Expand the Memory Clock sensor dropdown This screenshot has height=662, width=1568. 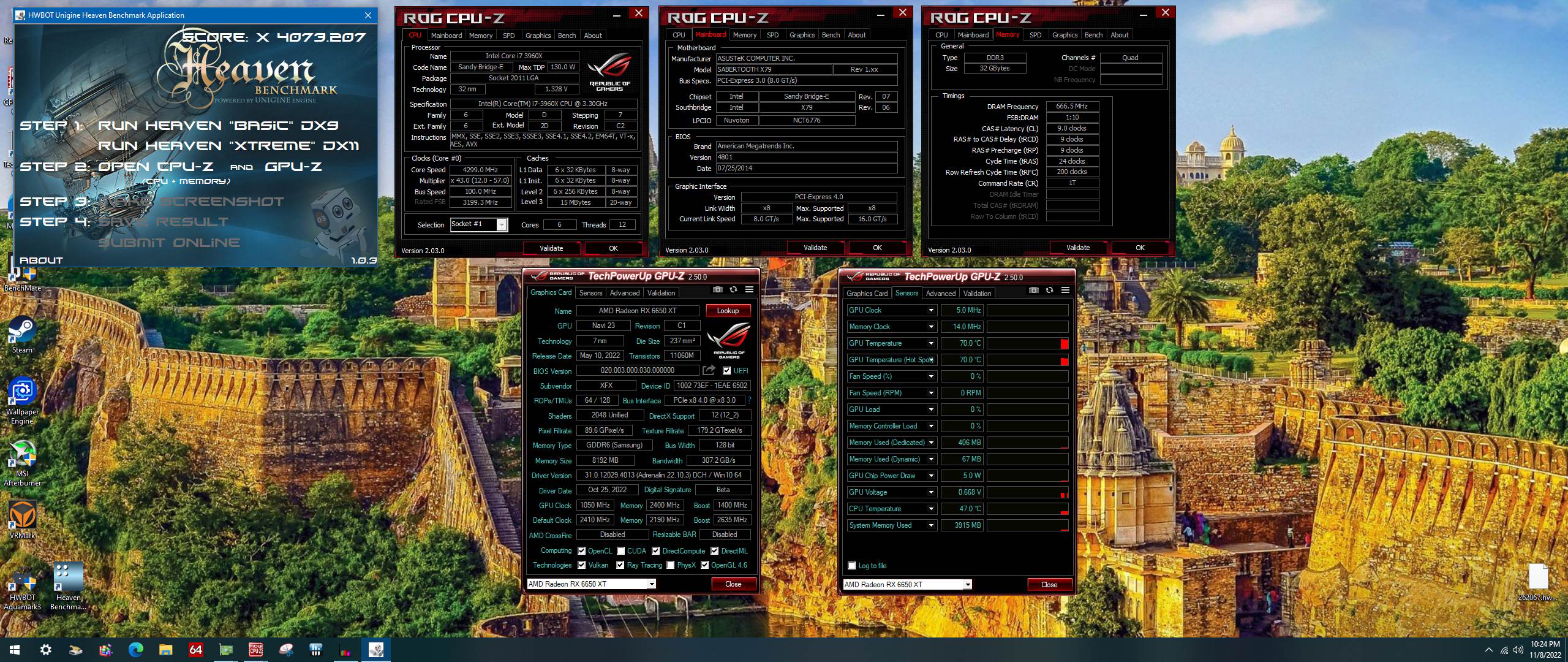[x=931, y=327]
